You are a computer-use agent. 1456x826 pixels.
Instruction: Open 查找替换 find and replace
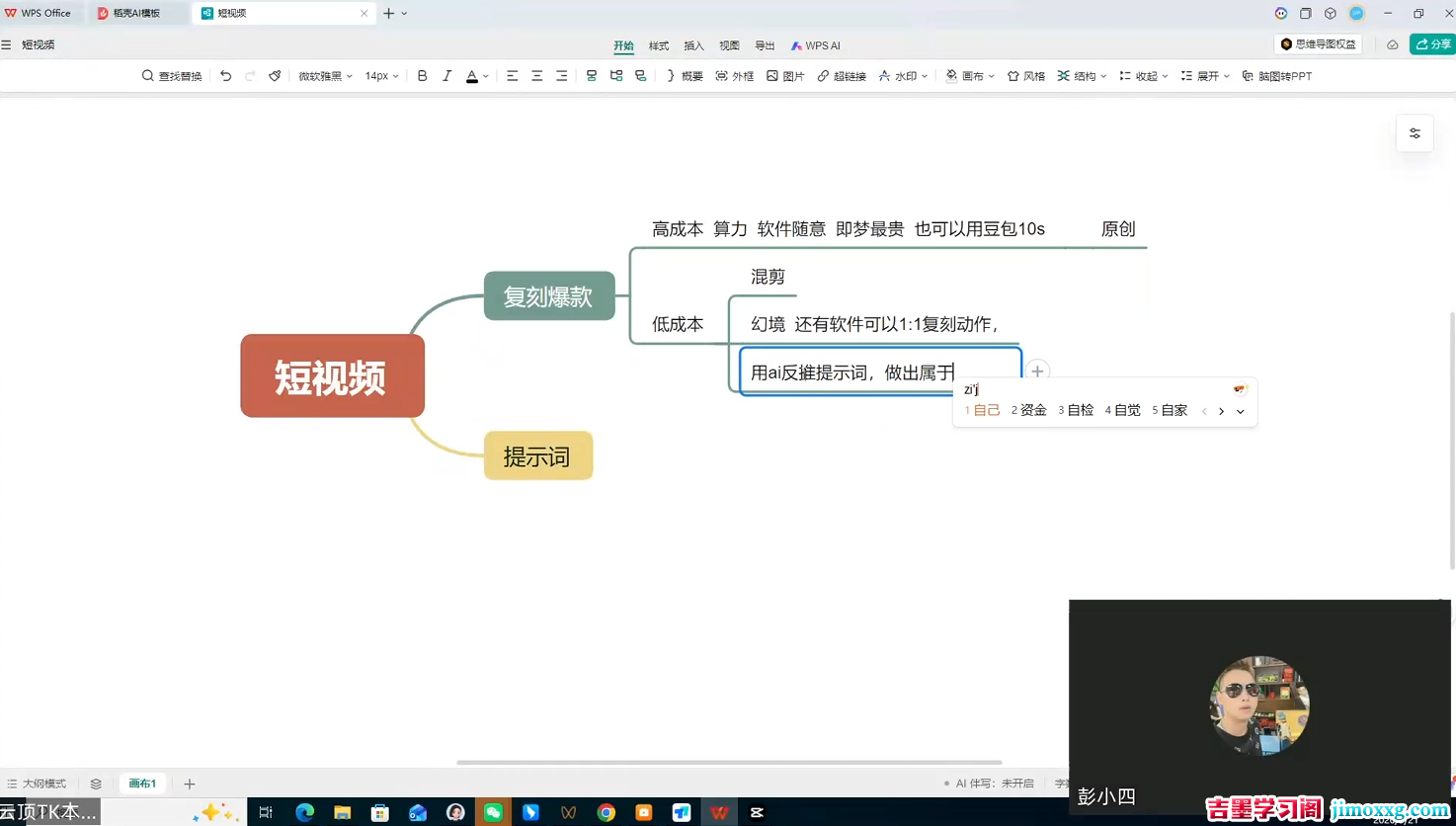coord(172,76)
